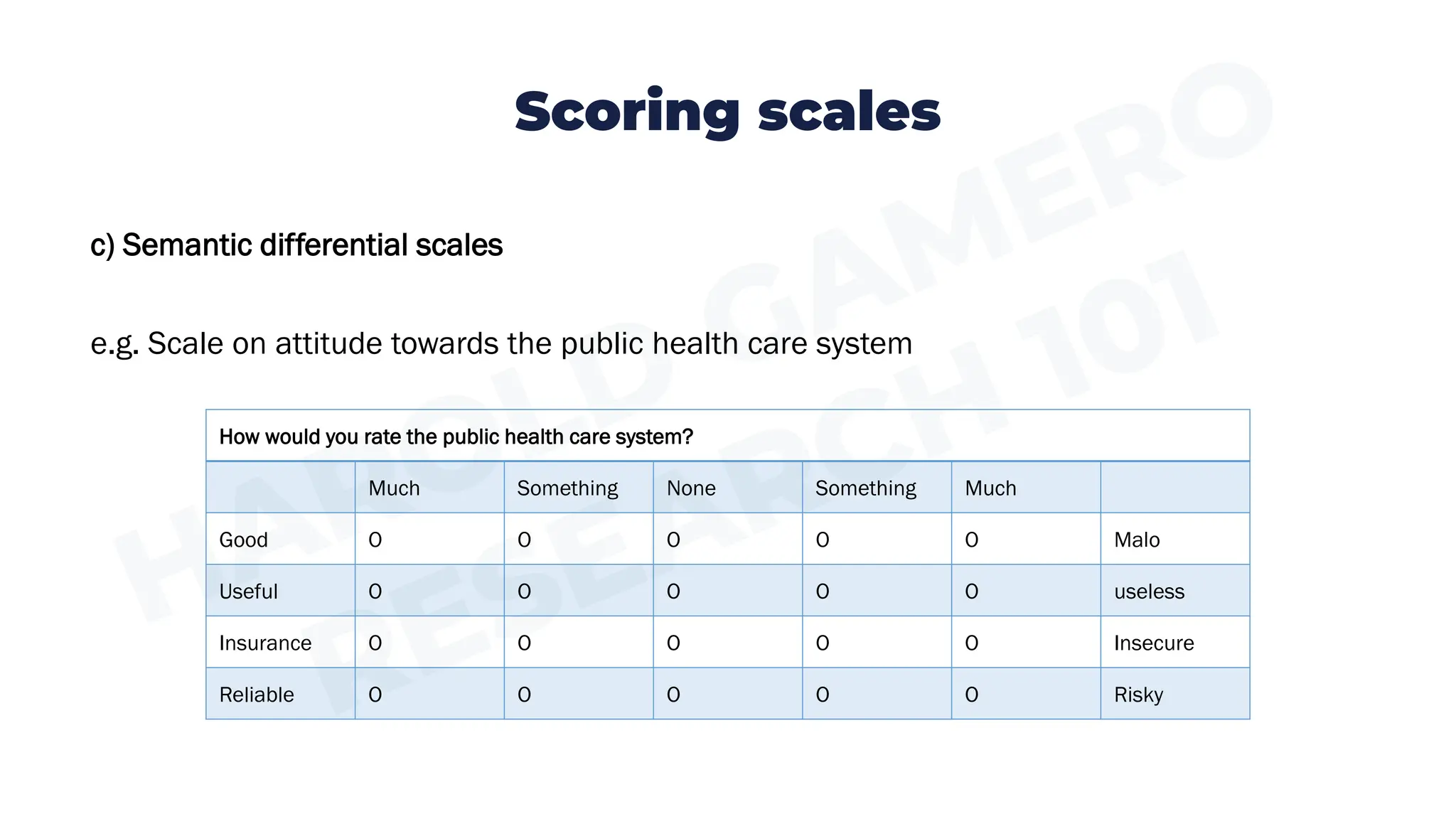This screenshot has width=1456, height=819.
Task: Select Much option next to useless
Action: pos(972,591)
